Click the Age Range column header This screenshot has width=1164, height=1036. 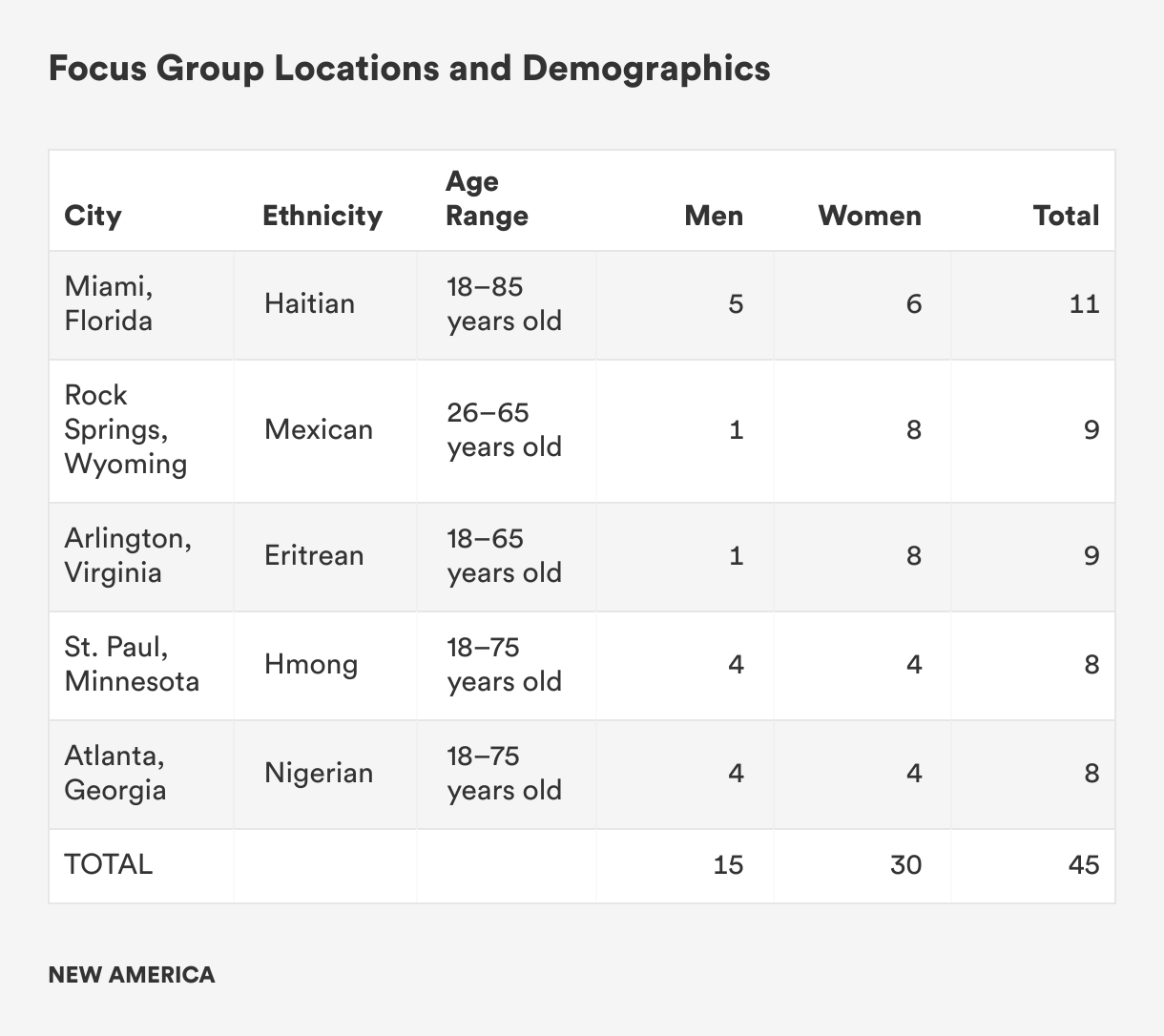487,198
